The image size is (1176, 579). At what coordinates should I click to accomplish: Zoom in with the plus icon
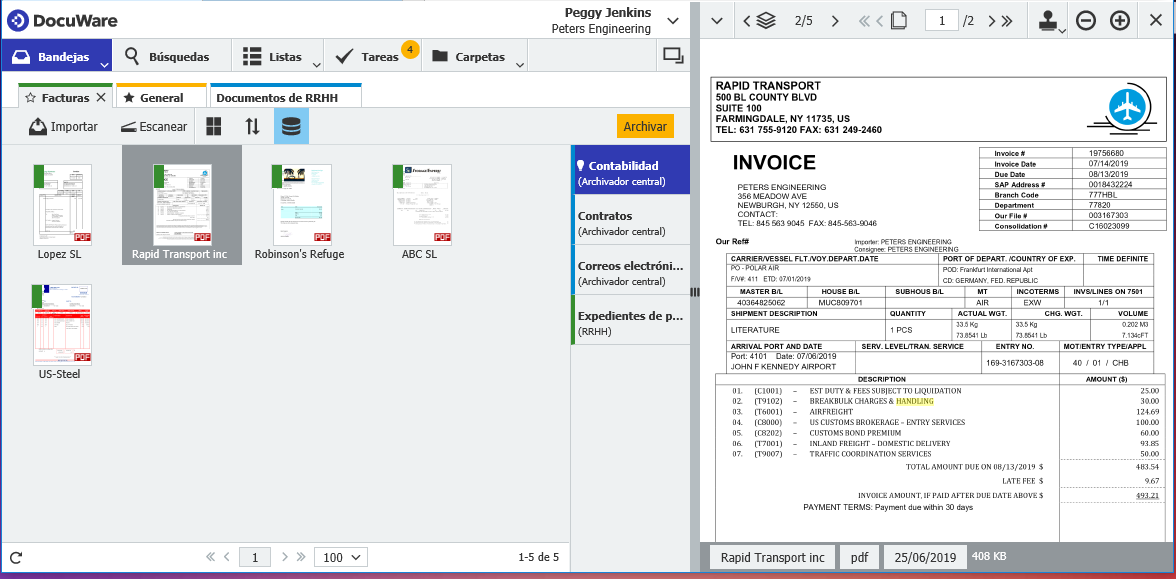(x=1120, y=20)
